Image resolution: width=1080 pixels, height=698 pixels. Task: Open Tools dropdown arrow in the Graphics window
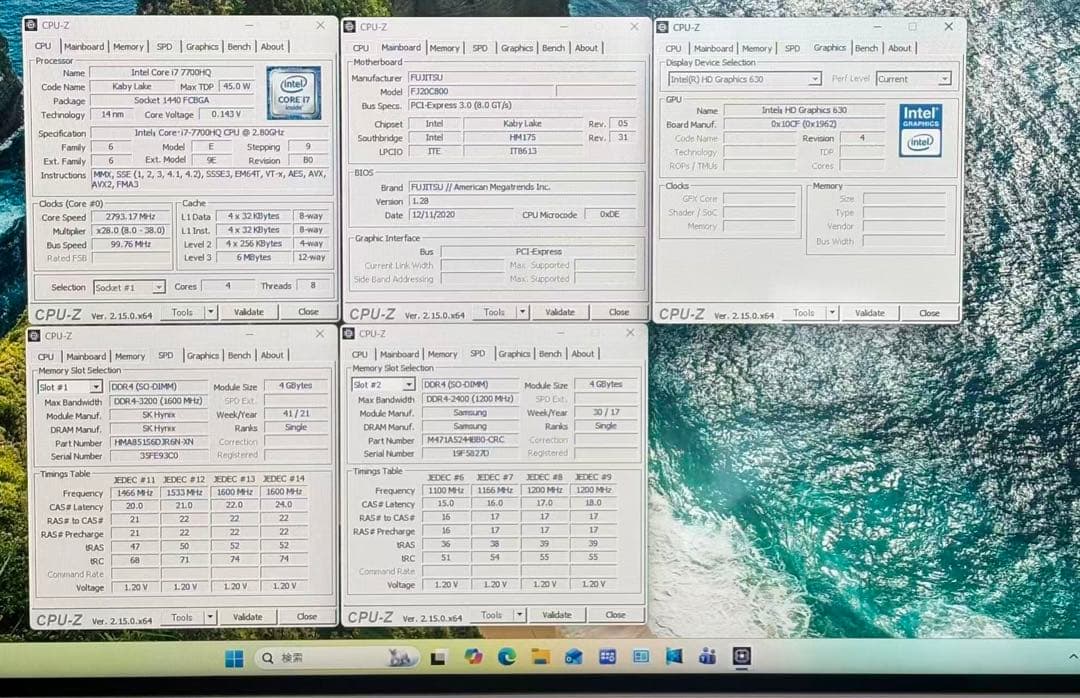[833, 313]
